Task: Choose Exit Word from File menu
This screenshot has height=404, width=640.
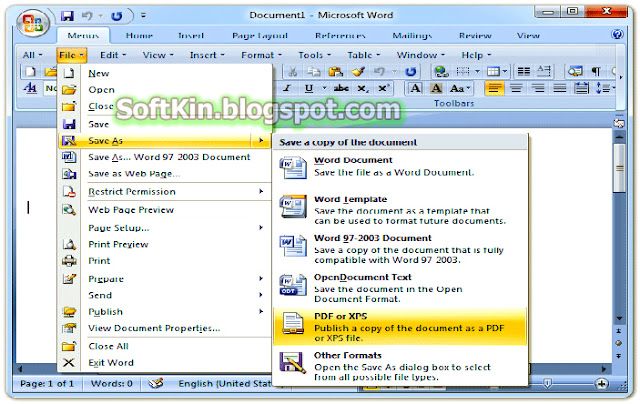Action: [165, 362]
